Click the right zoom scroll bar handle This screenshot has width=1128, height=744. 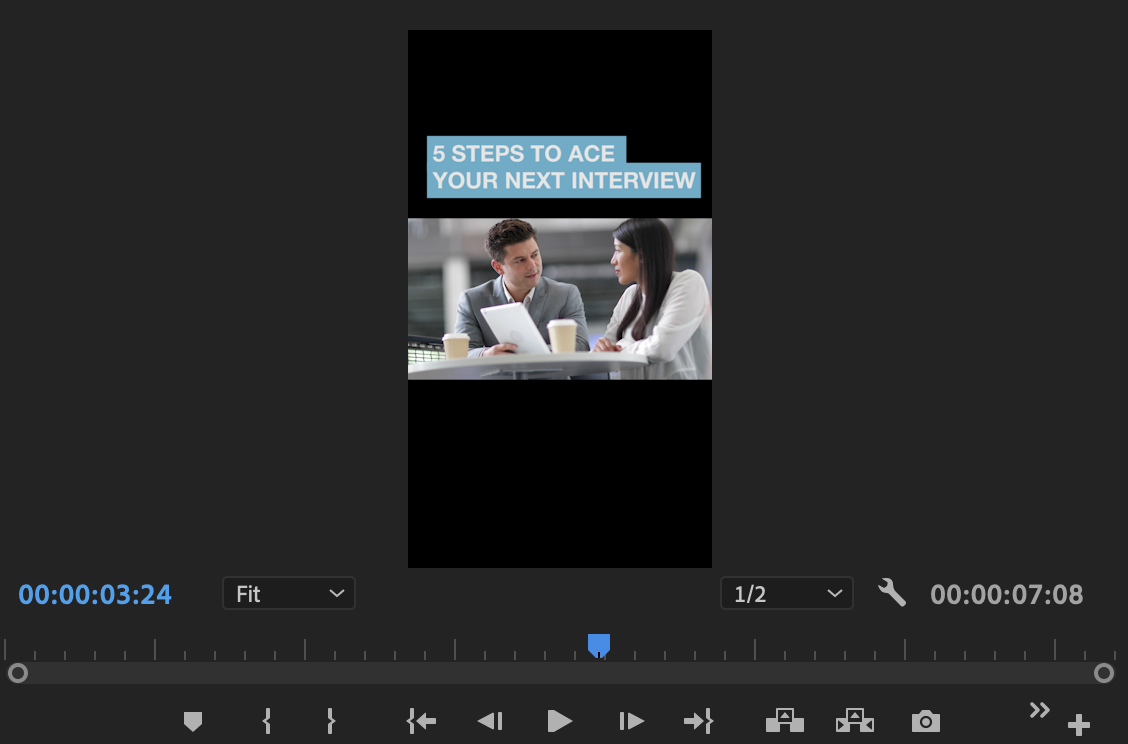coord(1104,673)
